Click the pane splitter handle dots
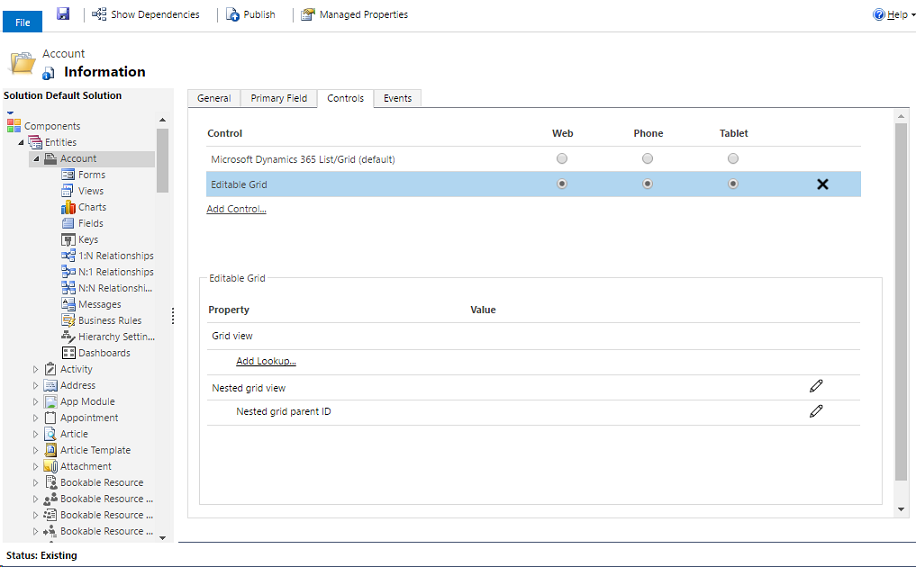 [x=173, y=316]
